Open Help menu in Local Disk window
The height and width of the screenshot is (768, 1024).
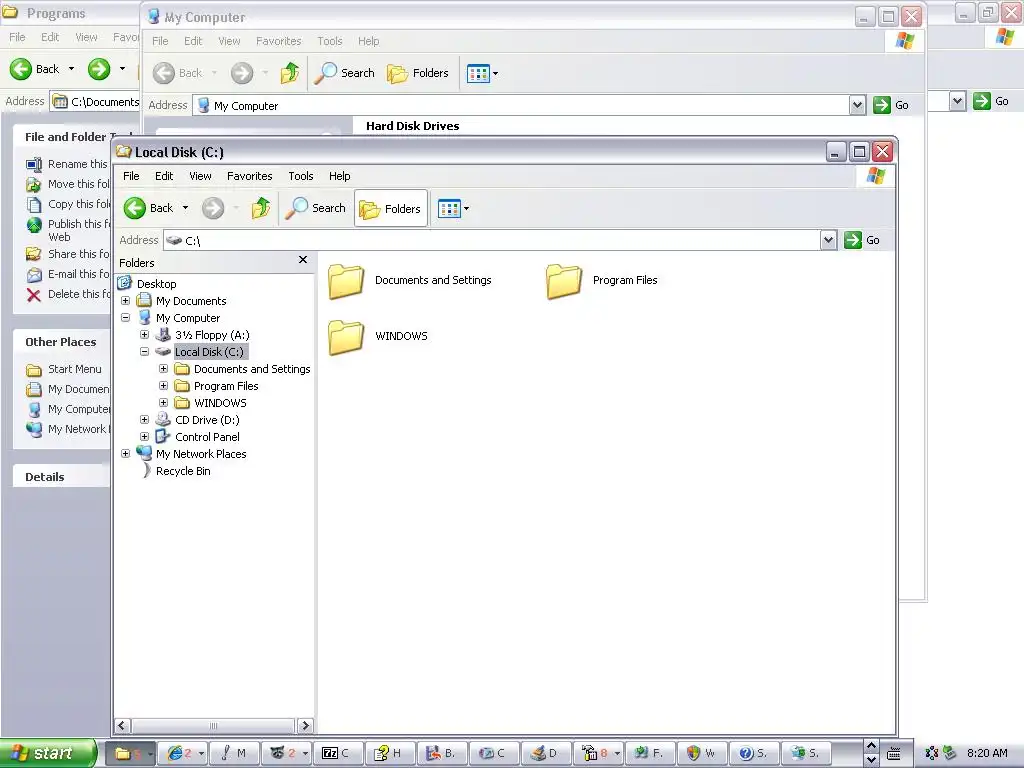click(340, 176)
